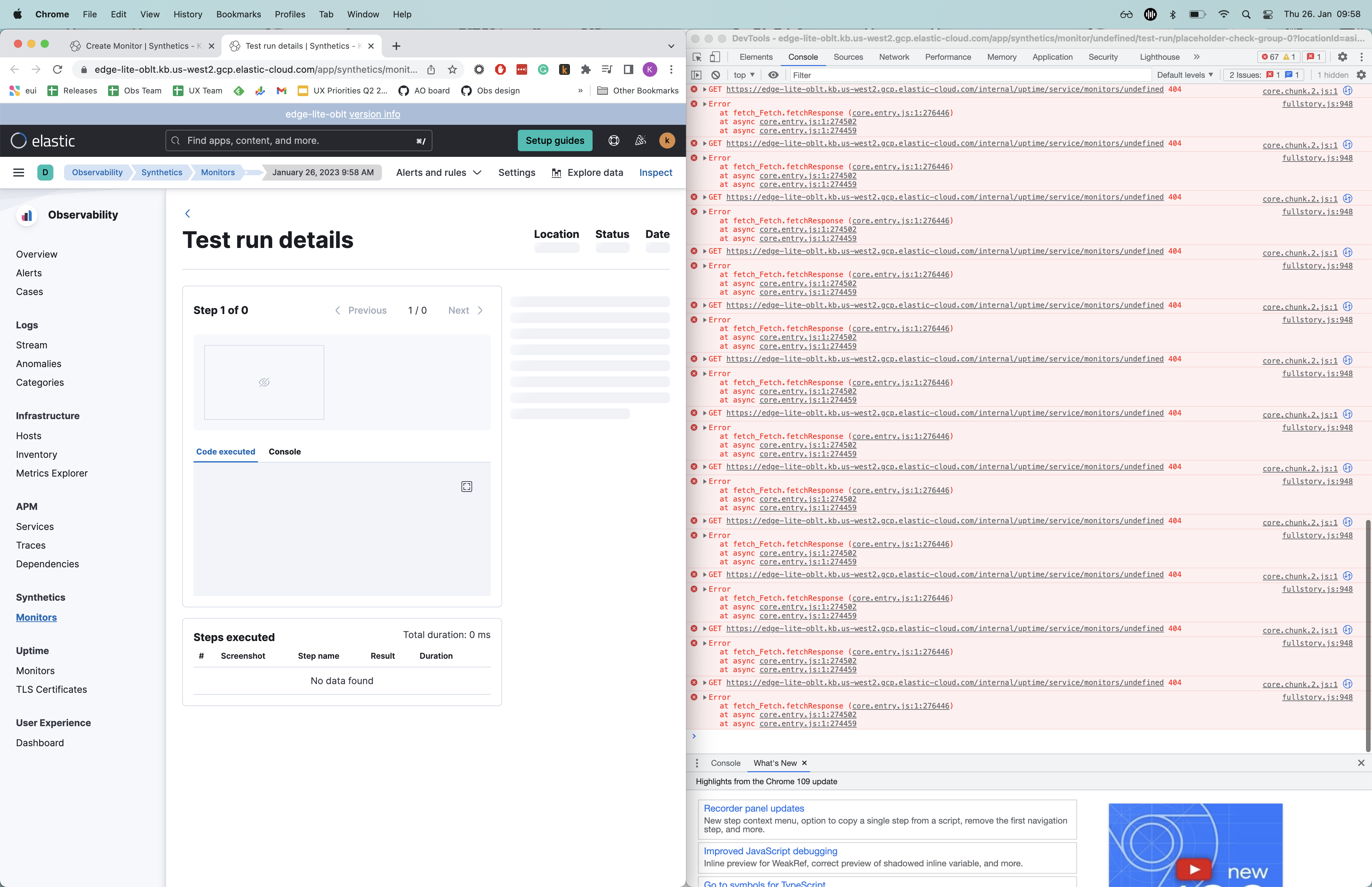The width and height of the screenshot is (1372, 887).
Task: Open macOS Control Center icon
Action: click(x=1268, y=14)
